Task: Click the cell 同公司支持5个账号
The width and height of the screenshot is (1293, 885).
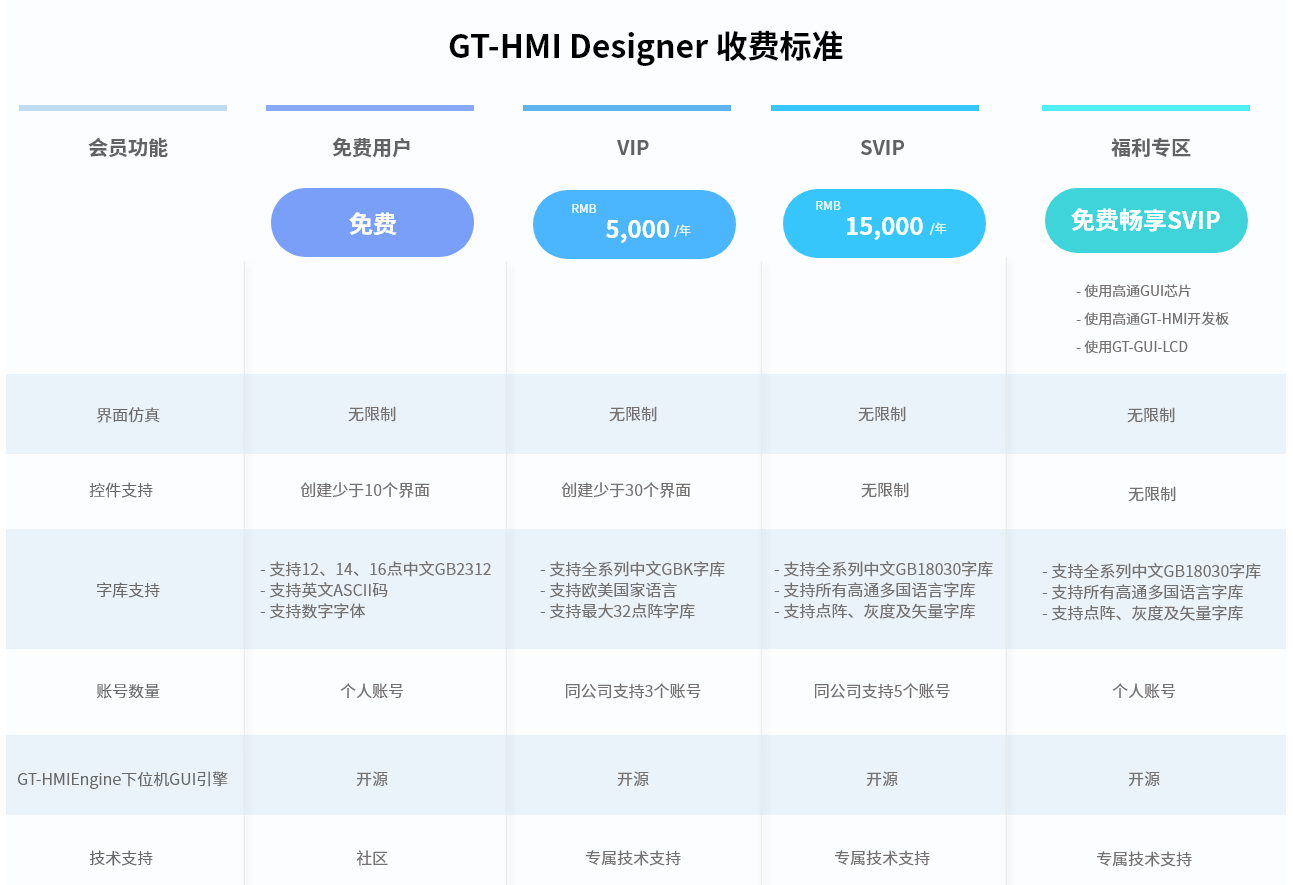Action: tap(882, 691)
